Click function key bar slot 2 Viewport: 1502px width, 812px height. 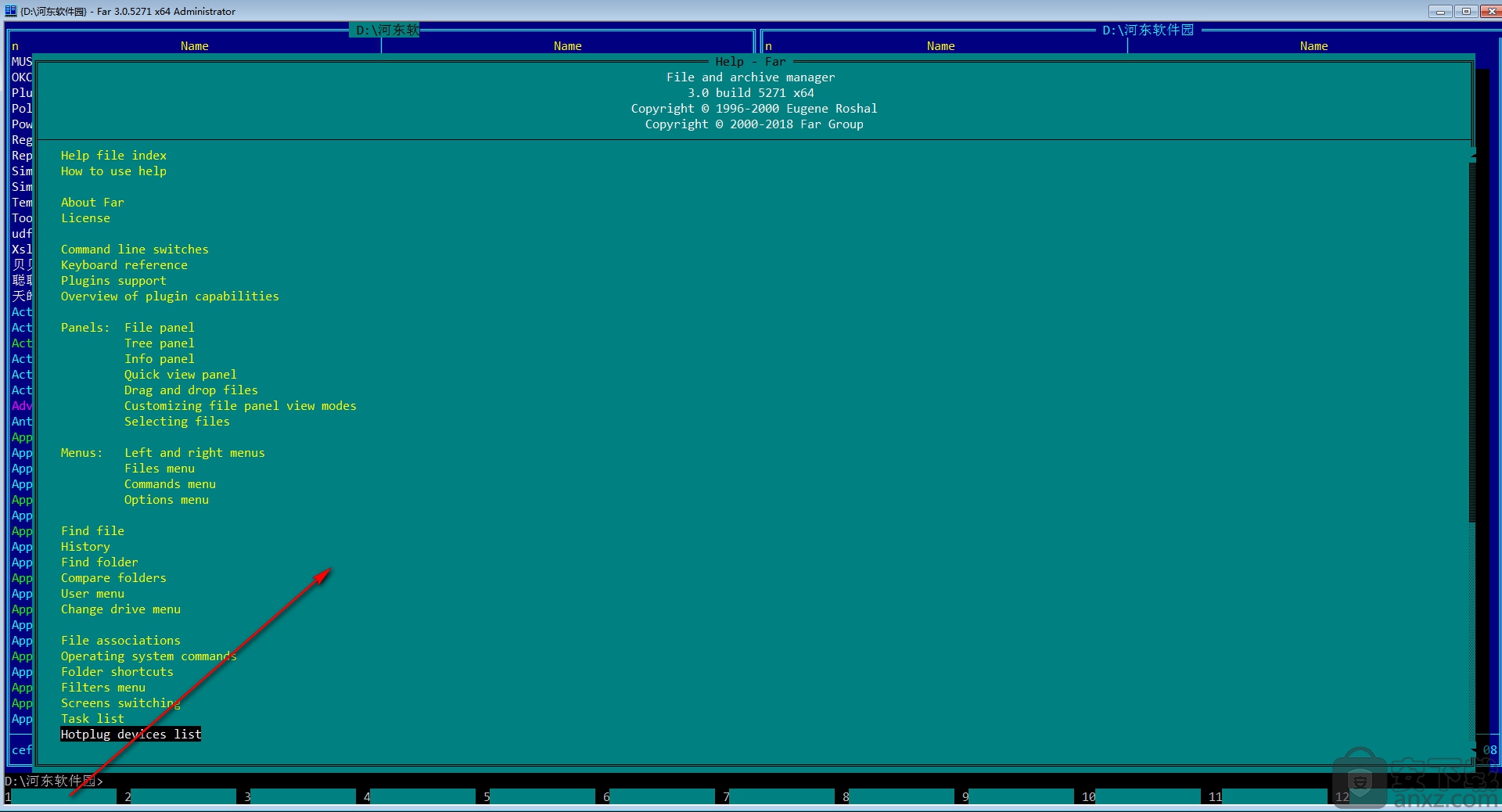[x=180, y=796]
